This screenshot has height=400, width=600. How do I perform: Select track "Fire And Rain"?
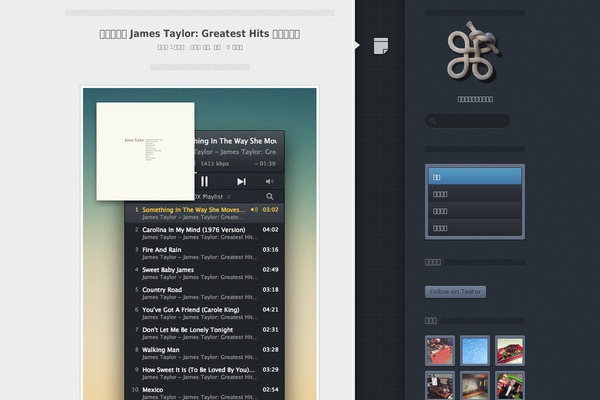204,253
